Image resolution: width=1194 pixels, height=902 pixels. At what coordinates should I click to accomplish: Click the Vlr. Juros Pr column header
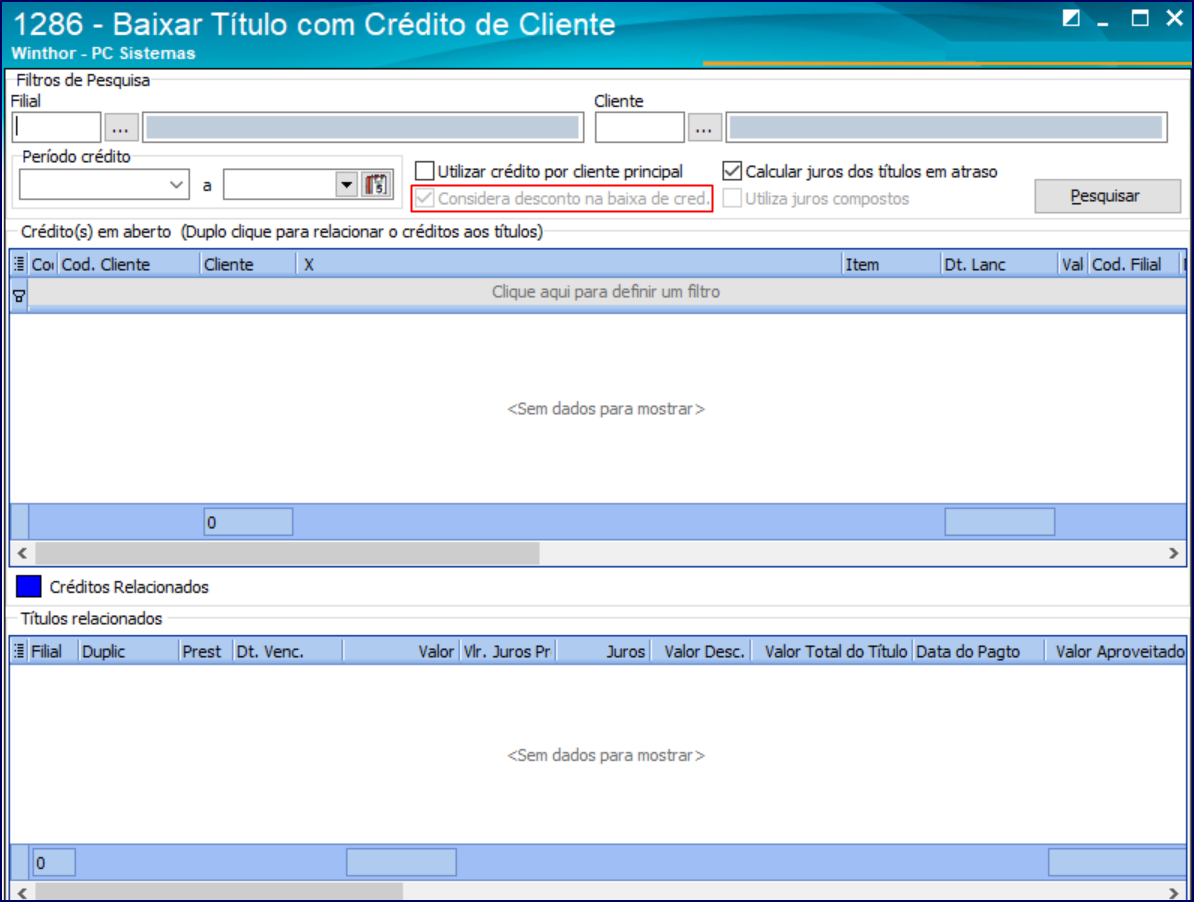tap(508, 652)
